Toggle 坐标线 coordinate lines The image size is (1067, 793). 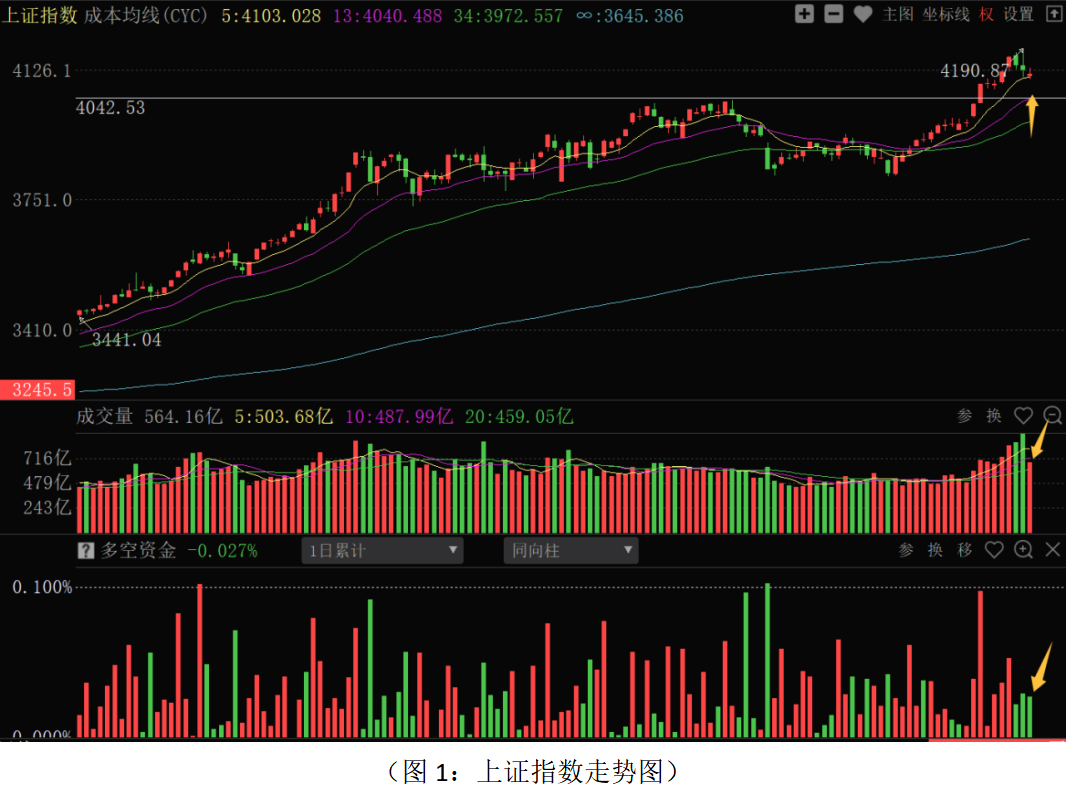[x=946, y=14]
